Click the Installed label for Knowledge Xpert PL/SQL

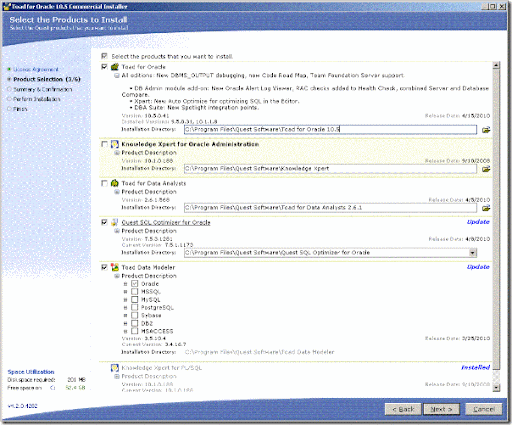pos(475,367)
